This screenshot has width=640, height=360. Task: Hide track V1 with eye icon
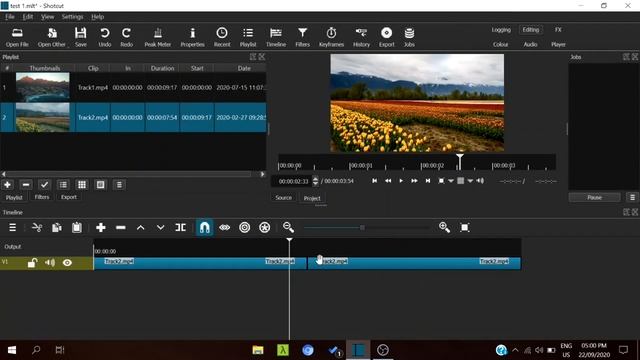[x=67, y=263]
